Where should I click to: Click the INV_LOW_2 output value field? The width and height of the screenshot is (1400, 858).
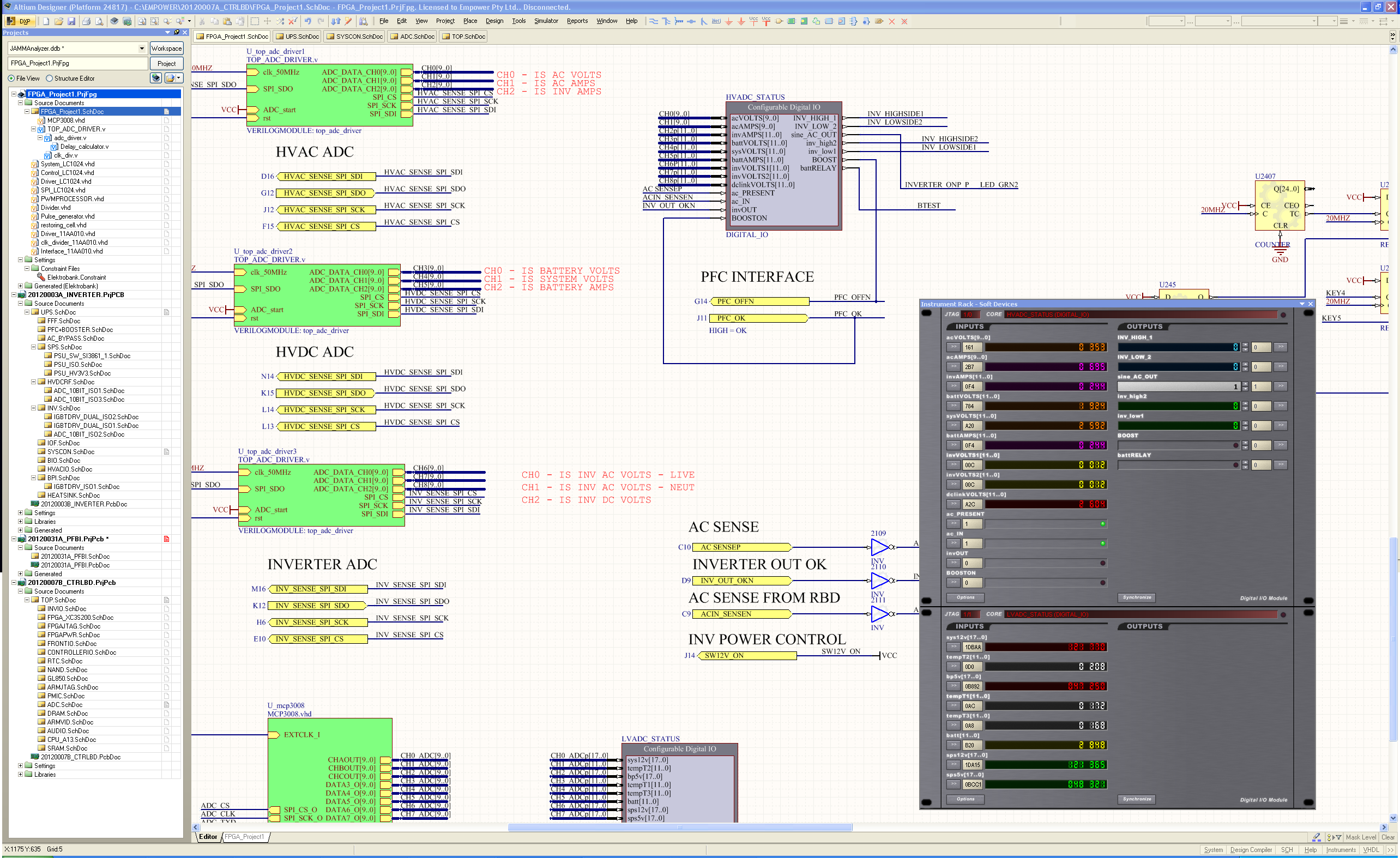tap(1179, 367)
